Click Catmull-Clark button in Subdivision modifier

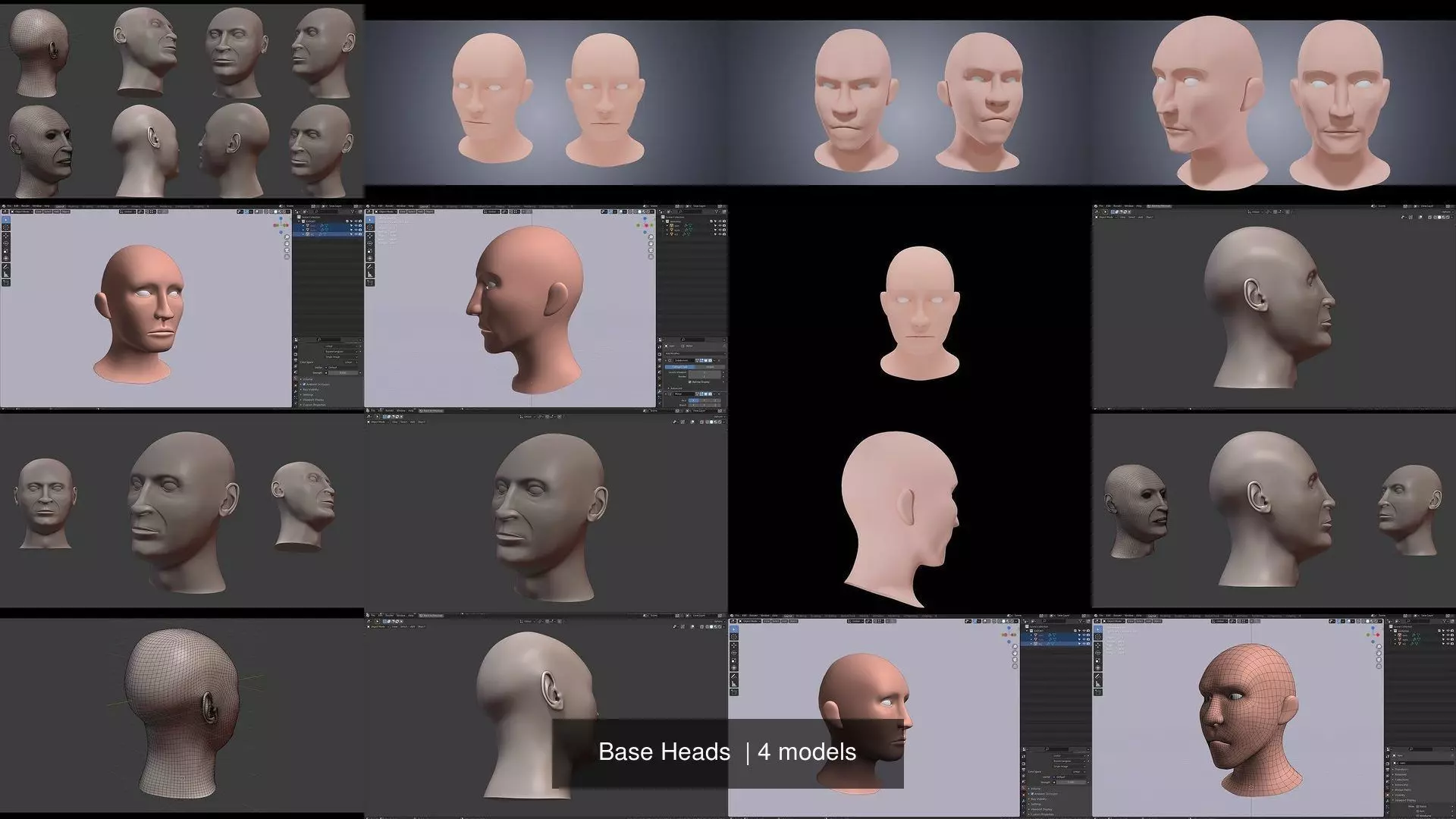[680, 367]
